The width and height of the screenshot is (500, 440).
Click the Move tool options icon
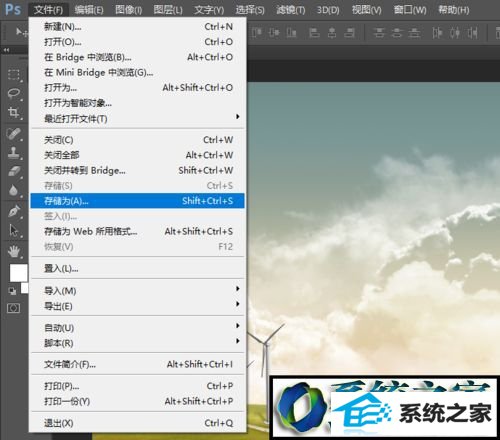pos(21,32)
